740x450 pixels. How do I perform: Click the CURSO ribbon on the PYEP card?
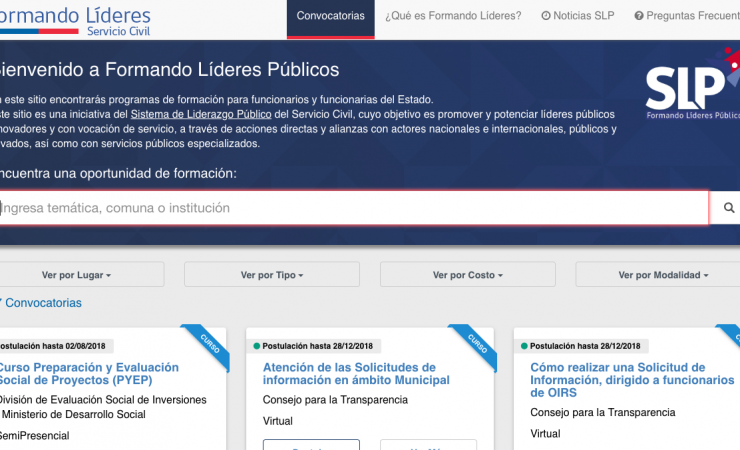pos(208,346)
